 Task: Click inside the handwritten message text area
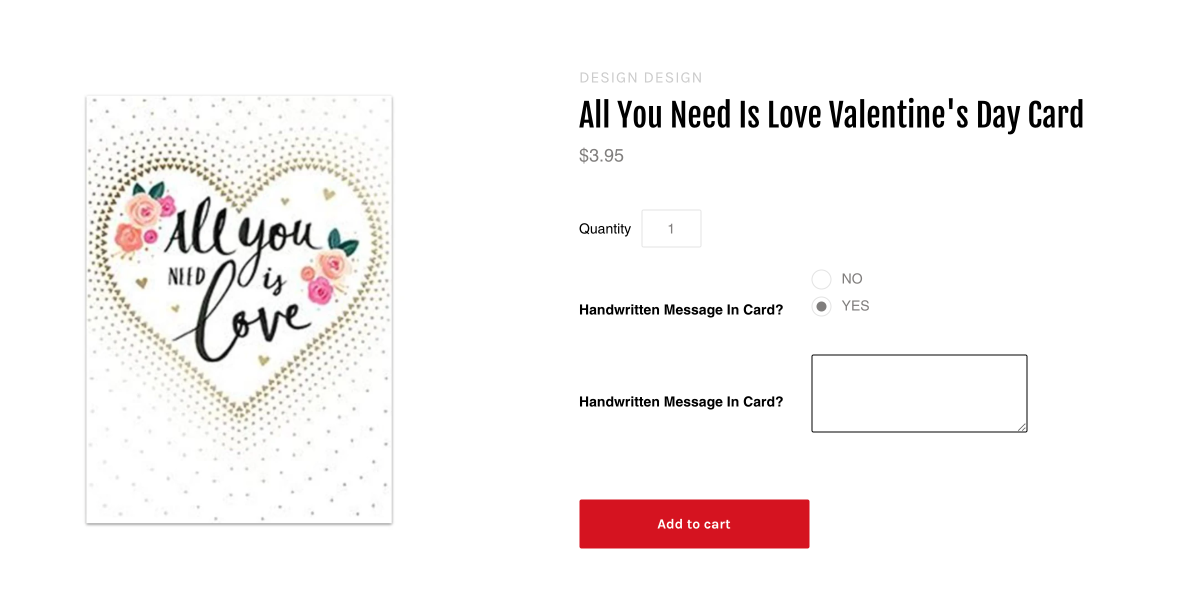tap(918, 393)
